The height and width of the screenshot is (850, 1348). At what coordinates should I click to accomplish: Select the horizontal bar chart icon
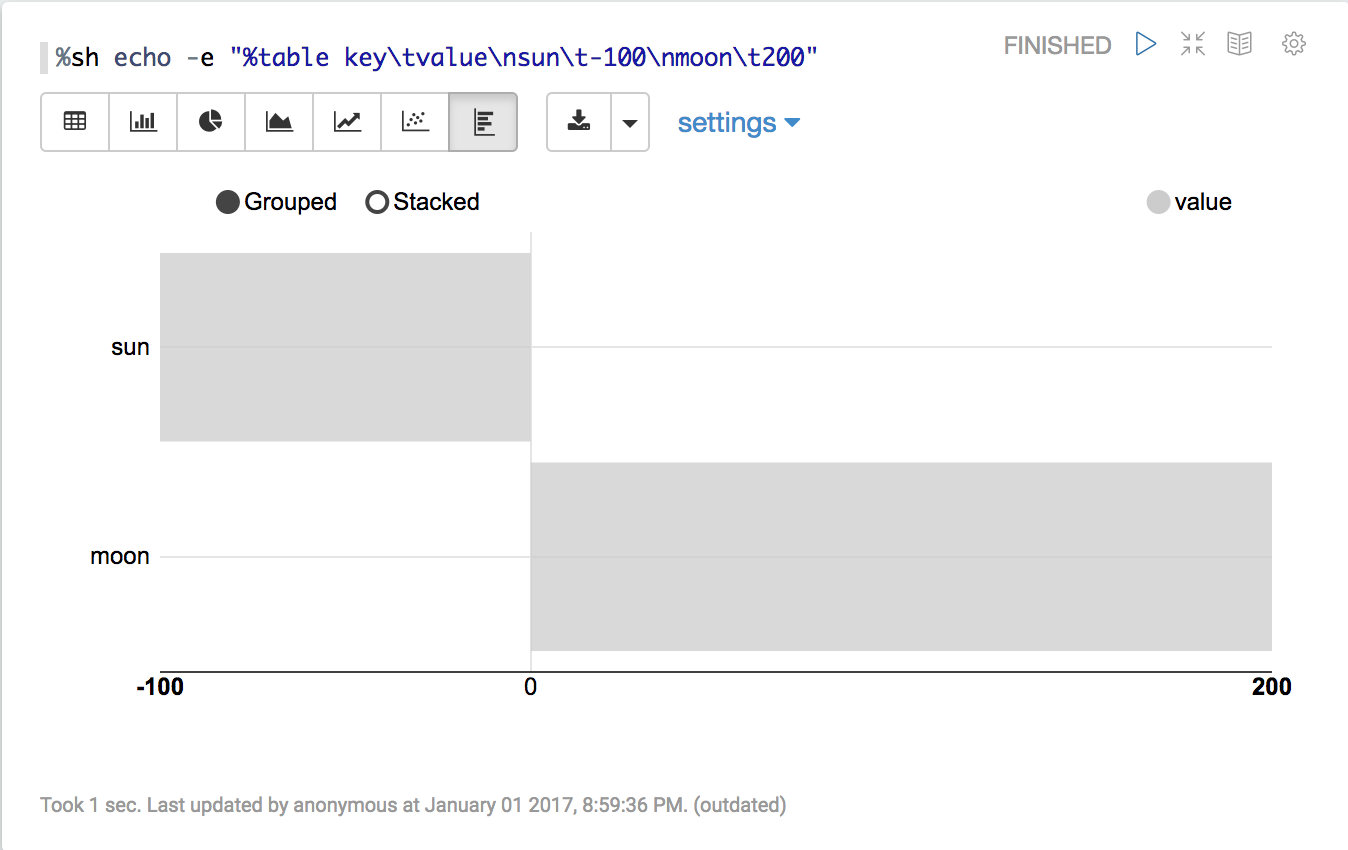coord(483,122)
